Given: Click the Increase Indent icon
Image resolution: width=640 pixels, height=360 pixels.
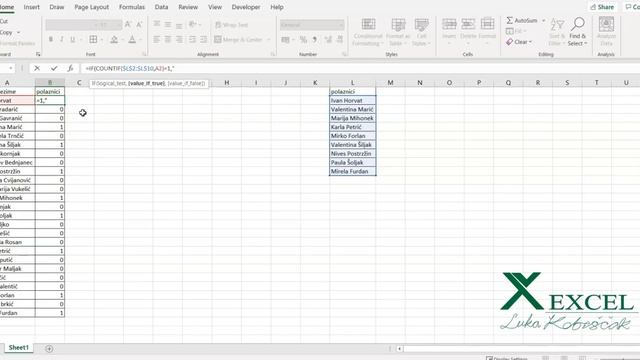Looking at the screenshot, I should coord(204,40).
